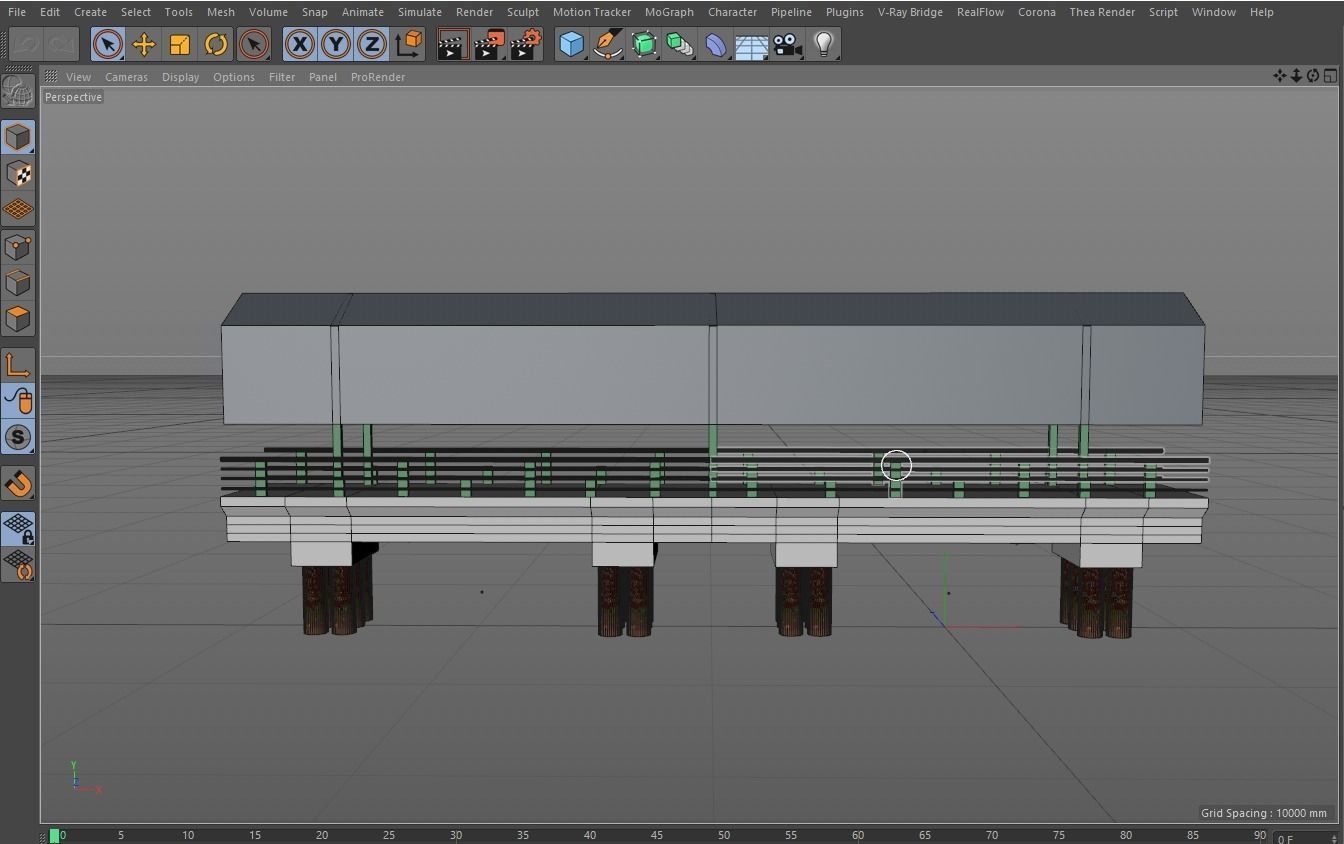This screenshot has width=1344, height=844.
Task: Switch the coordinate system icon
Action: tap(409, 44)
